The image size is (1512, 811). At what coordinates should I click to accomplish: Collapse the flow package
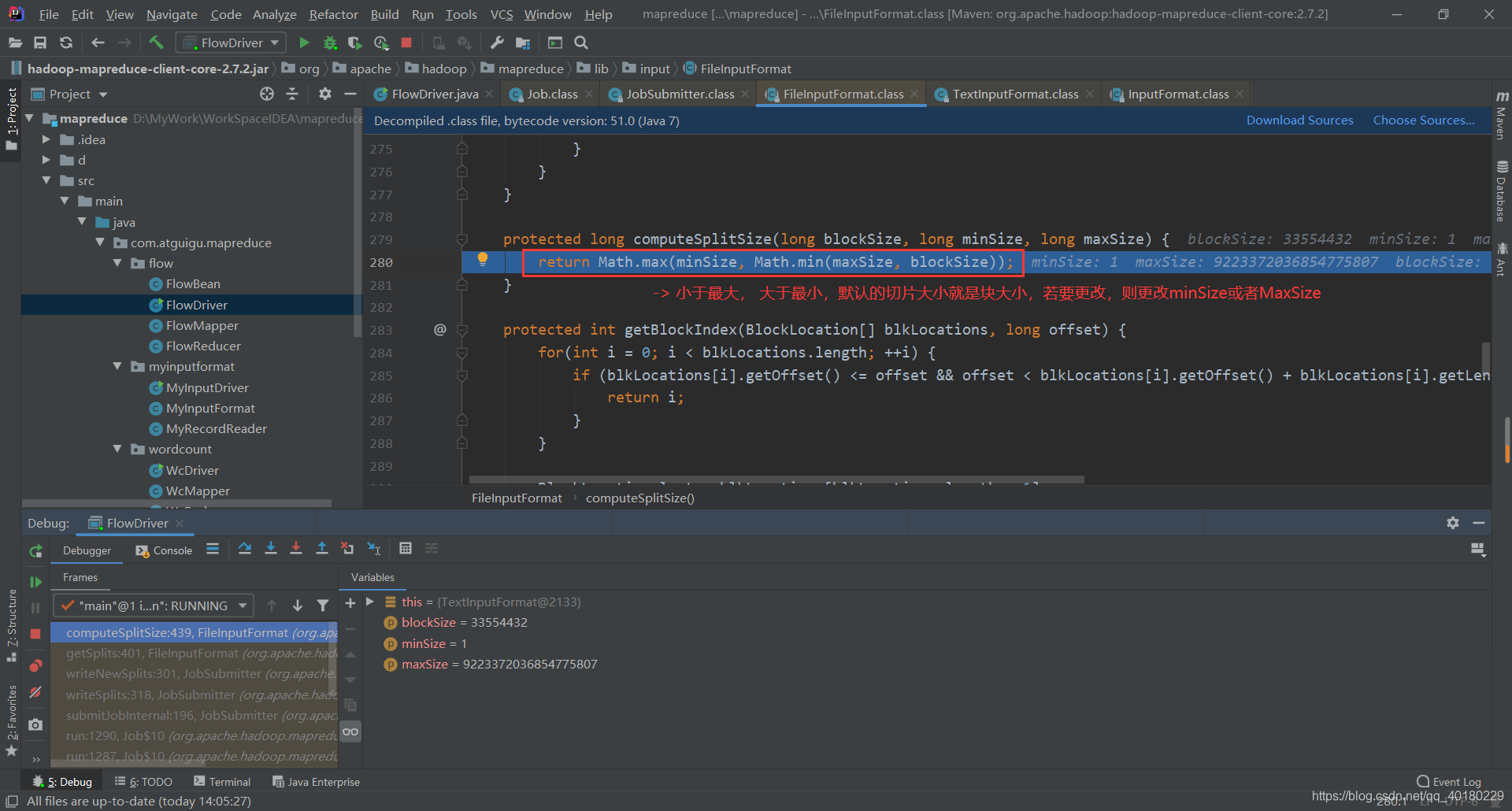tap(117, 263)
